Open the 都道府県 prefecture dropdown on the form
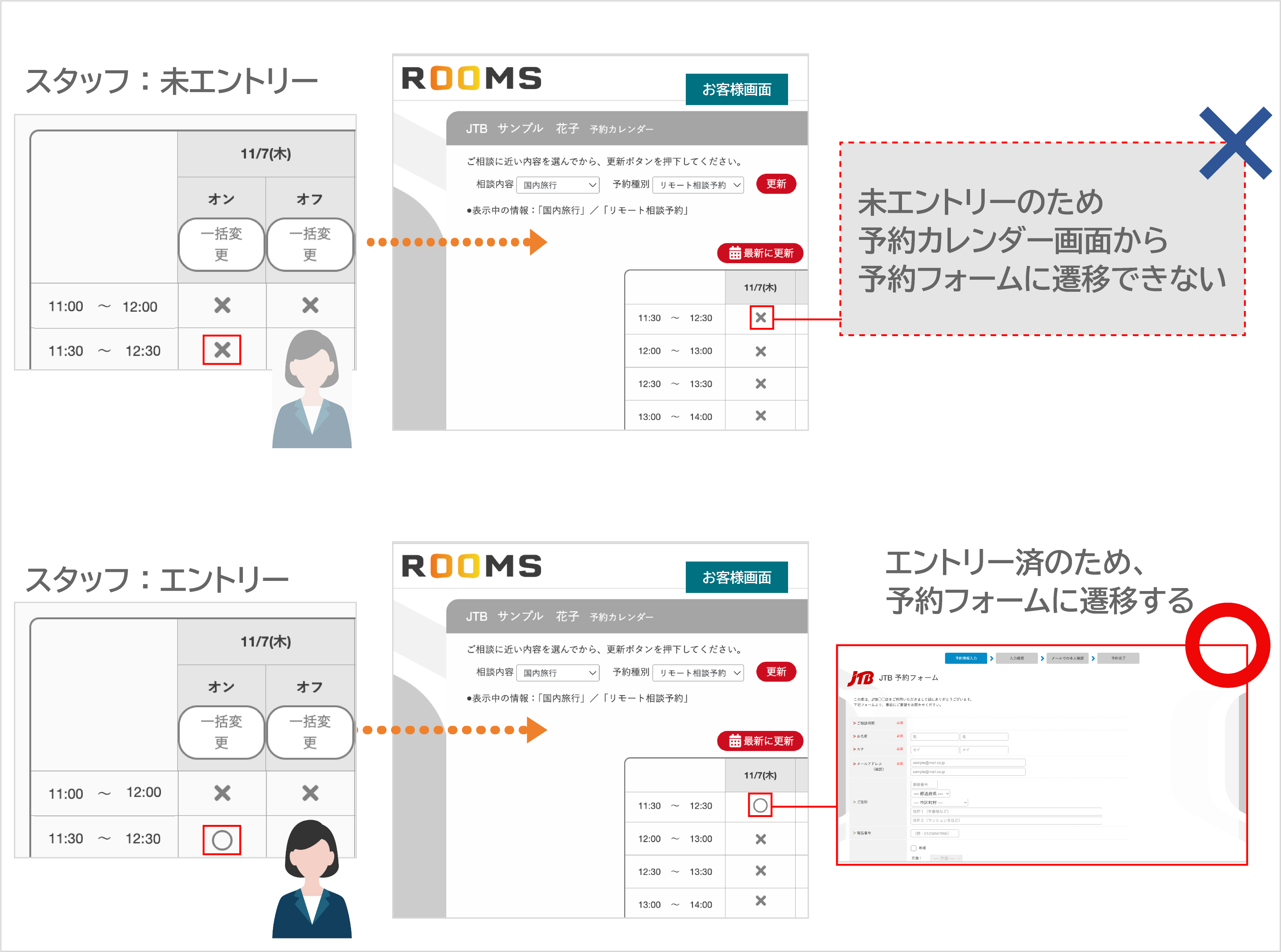Viewport: 1281px width, 952px height. [930, 794]
